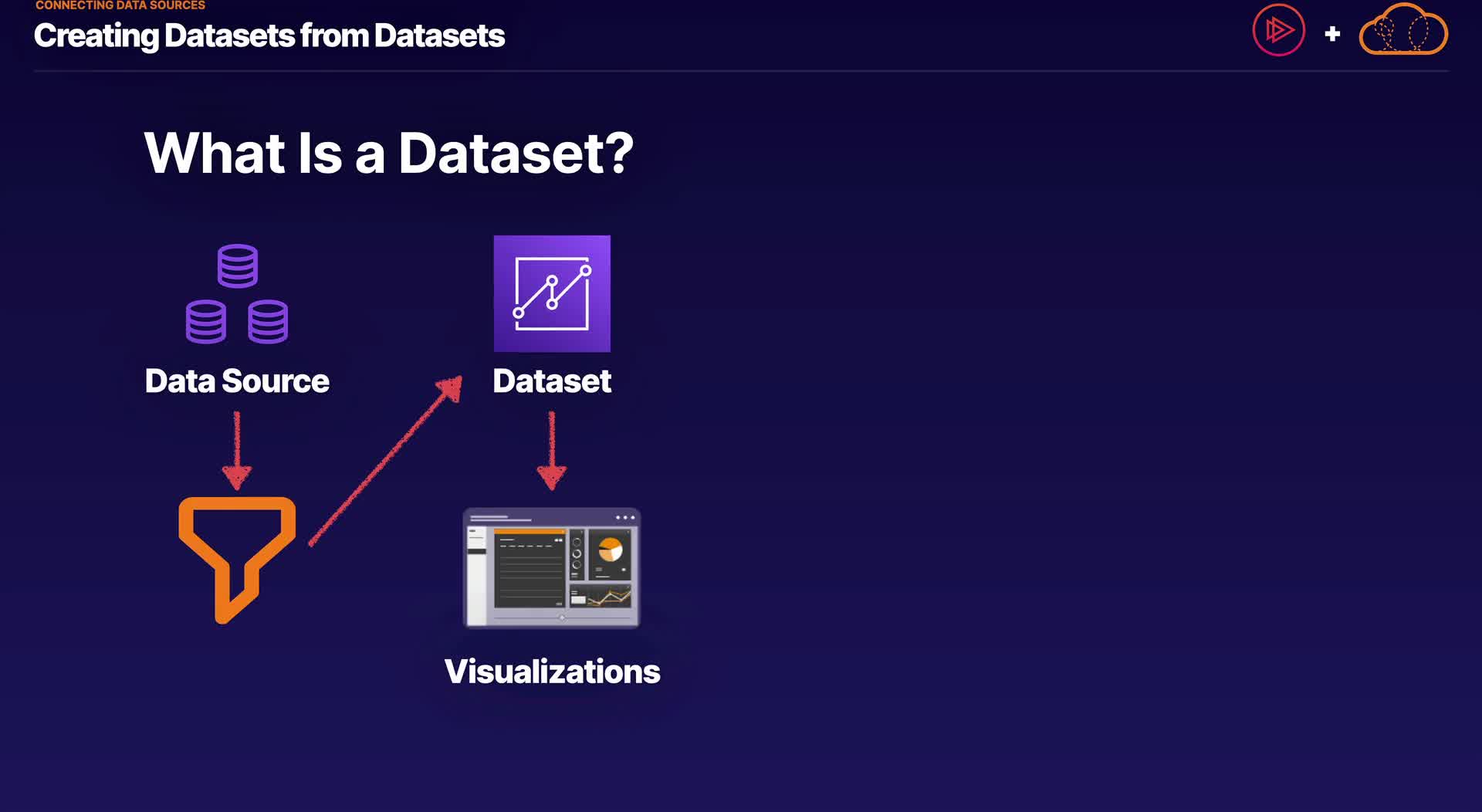
Task: Click the pie chart inside the dashboard
Action: pyautogui.click(x=611, y=550)
